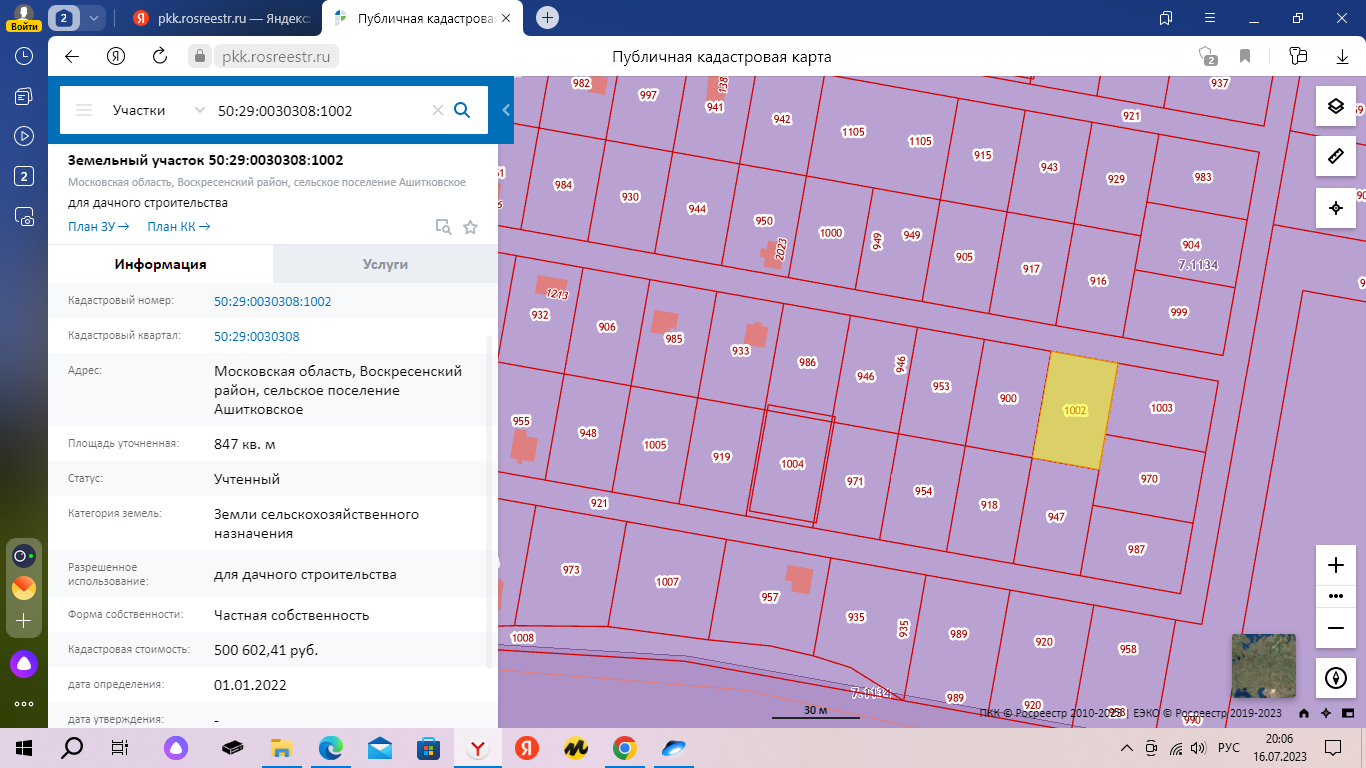This screenshot has width=1366, height=768.
Task: Expand the browser tab group dropdown
Action: point(94,18)
